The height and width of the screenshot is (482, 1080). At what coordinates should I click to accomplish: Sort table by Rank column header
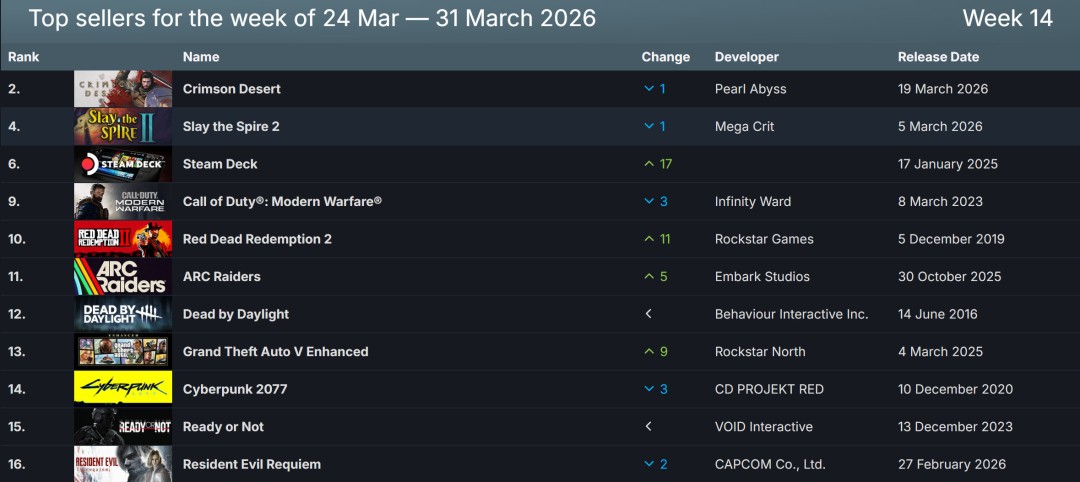tap(24, 57)
